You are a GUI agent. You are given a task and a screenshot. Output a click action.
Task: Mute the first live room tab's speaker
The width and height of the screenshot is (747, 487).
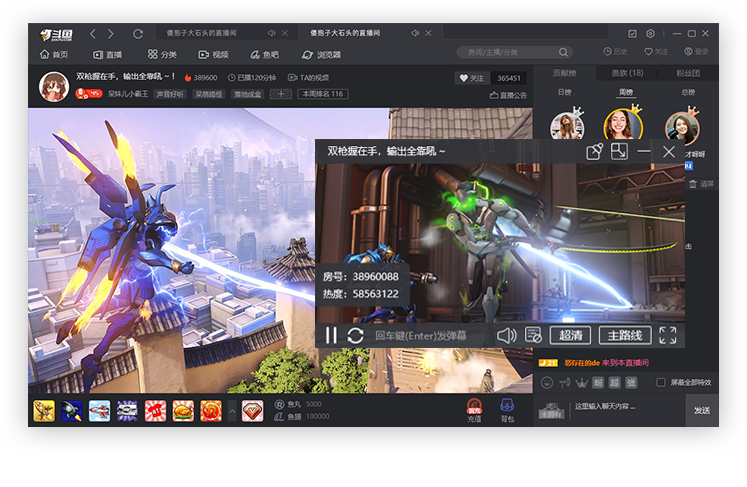[x=272, y=33]
